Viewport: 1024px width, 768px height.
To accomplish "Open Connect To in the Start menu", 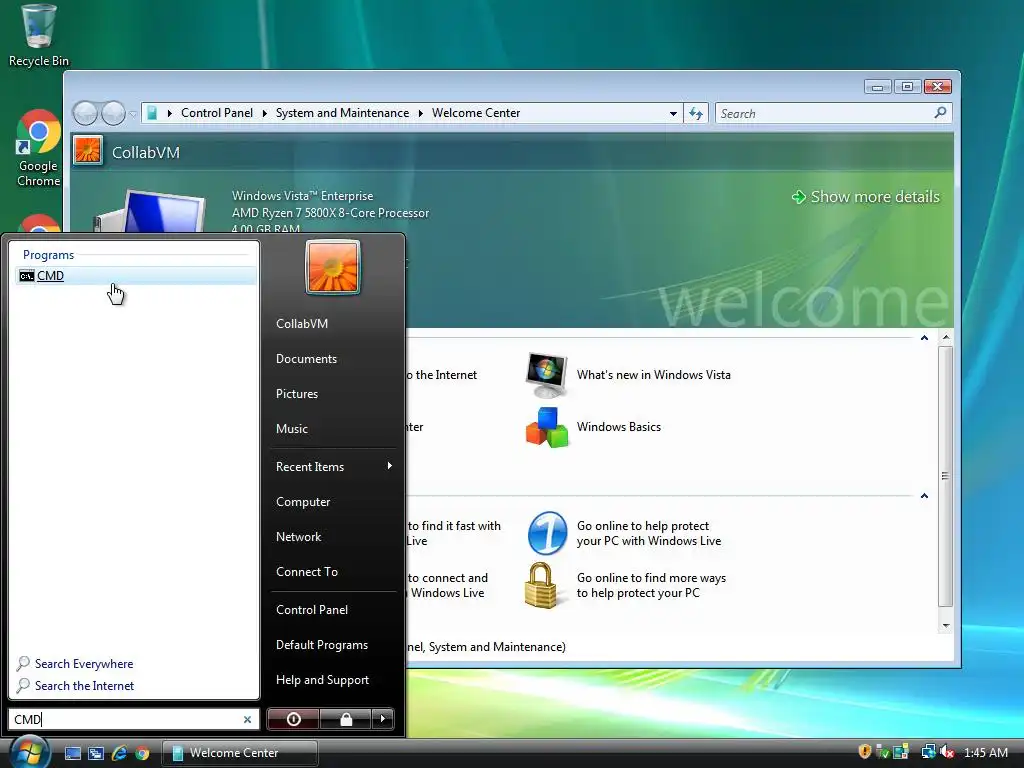I will tap(306, 571).
